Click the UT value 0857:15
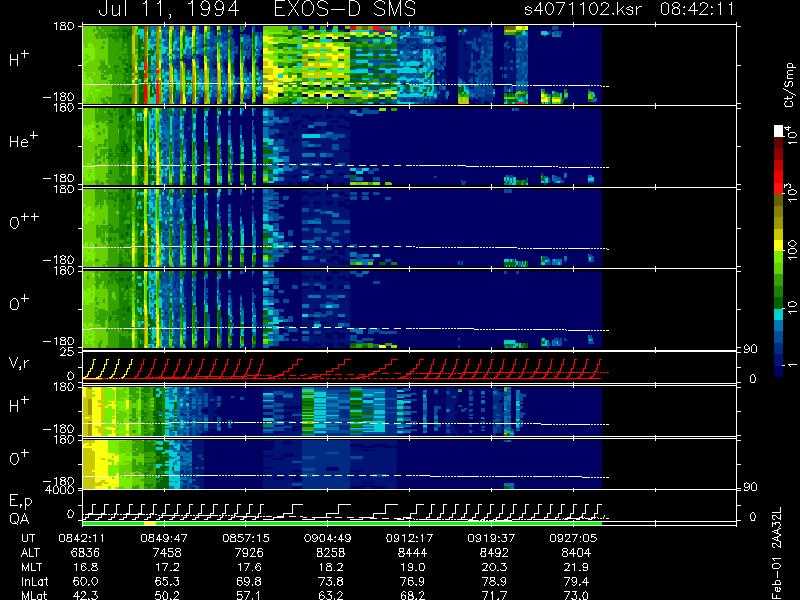The height and width of the screenshot is (600, 800). [x=245, y=538]
